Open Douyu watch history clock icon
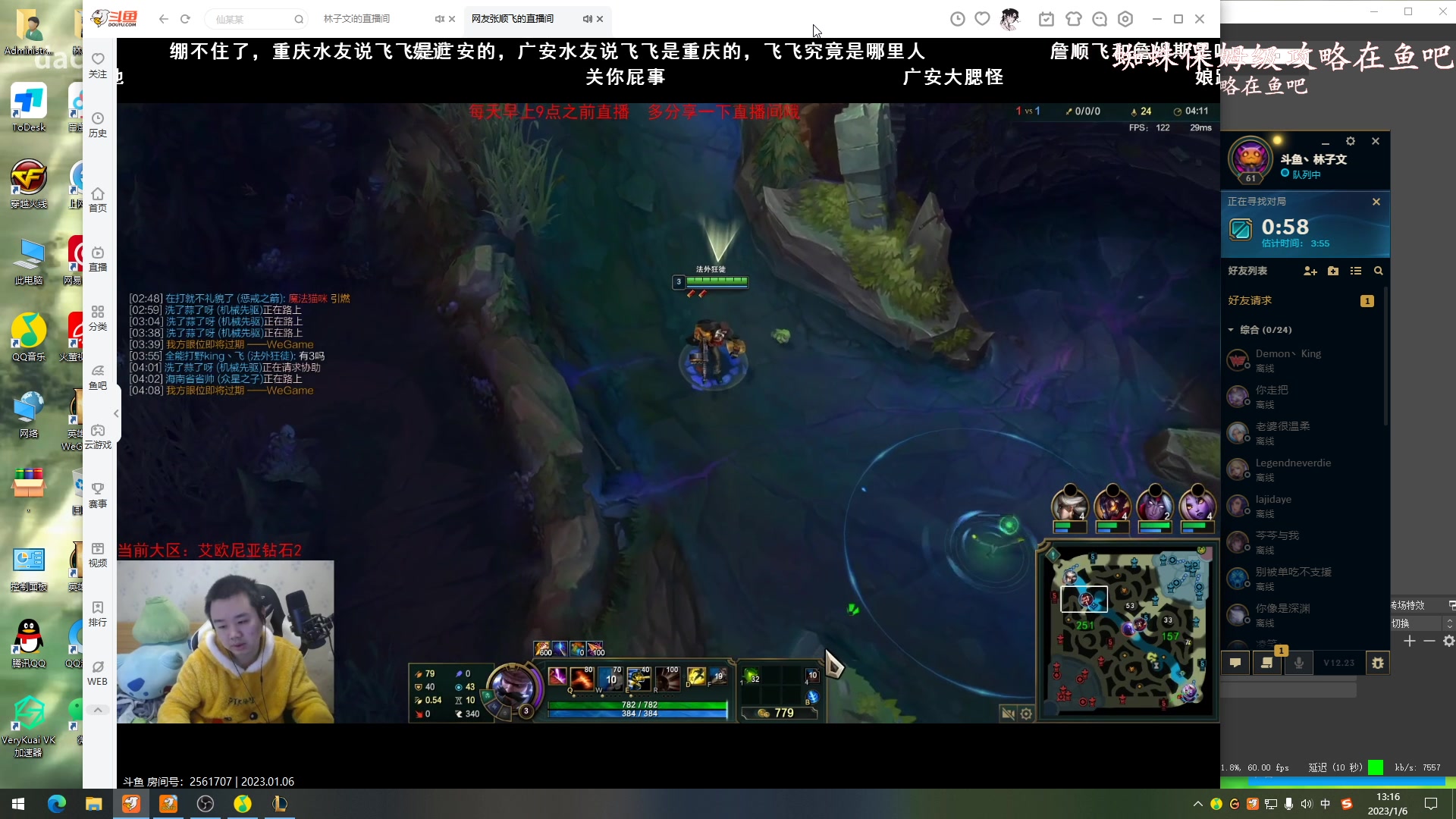The width and height of the screenshot is (1456, 819). 958,19
